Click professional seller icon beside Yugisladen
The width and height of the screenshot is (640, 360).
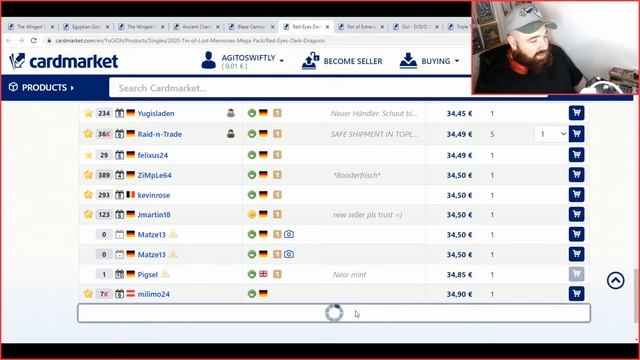(231, 113)
